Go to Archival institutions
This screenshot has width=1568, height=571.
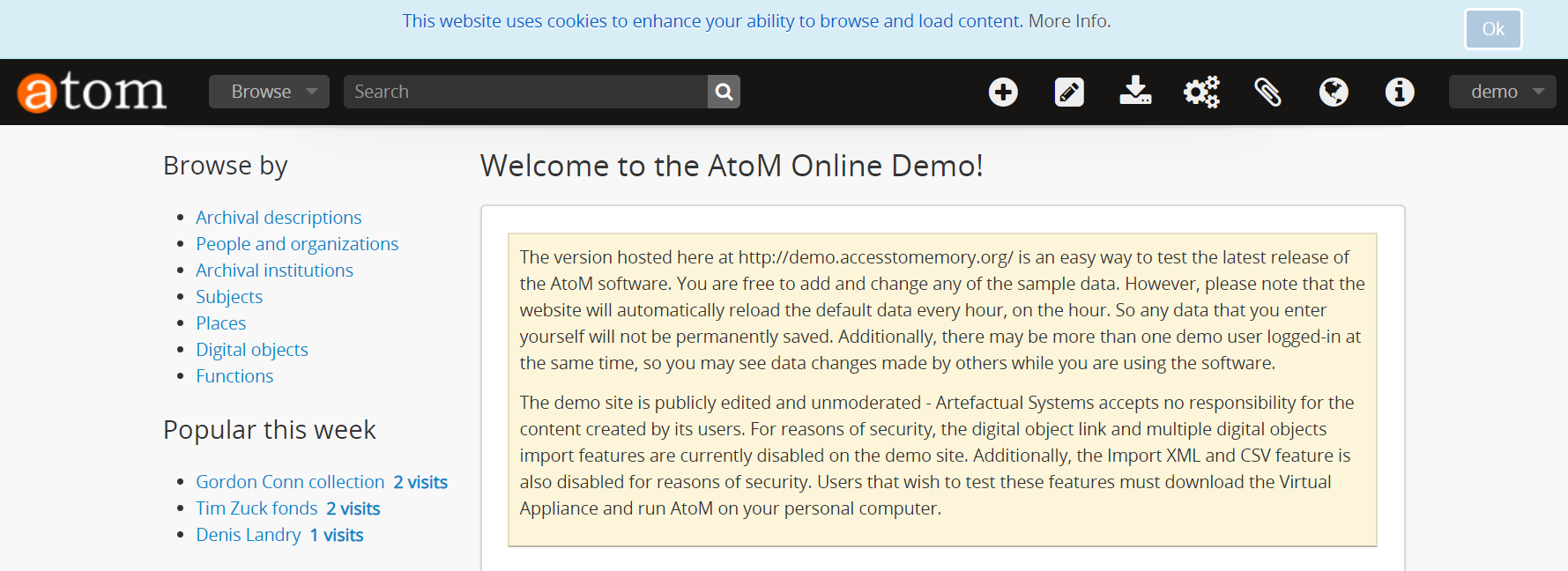[274, 271]
